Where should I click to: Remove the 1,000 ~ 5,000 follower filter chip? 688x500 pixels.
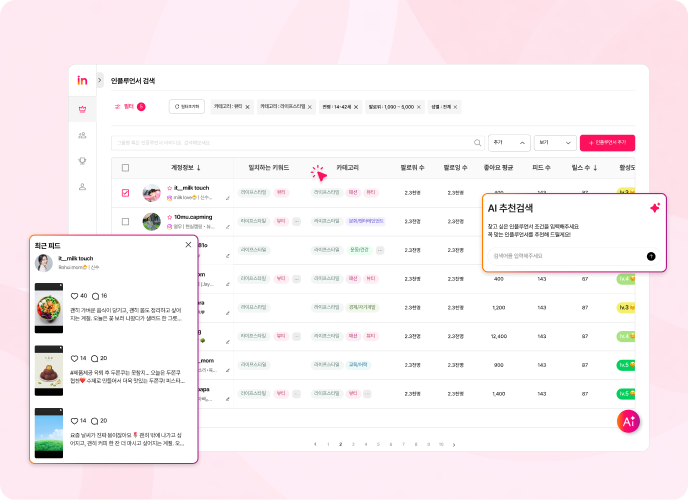click(x=419, y=107)
